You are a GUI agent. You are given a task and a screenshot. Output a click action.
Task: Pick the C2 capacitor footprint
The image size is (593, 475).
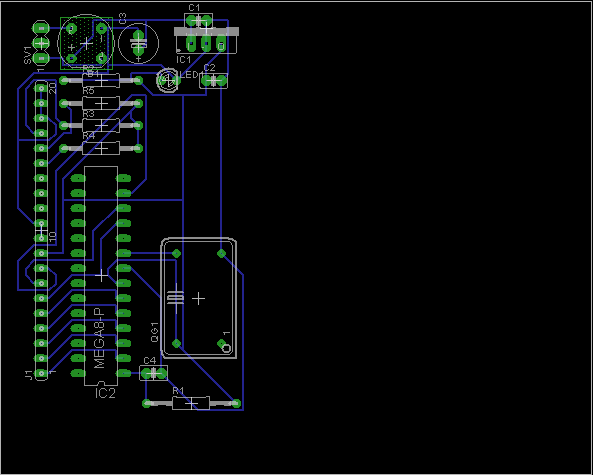point(214,81)
